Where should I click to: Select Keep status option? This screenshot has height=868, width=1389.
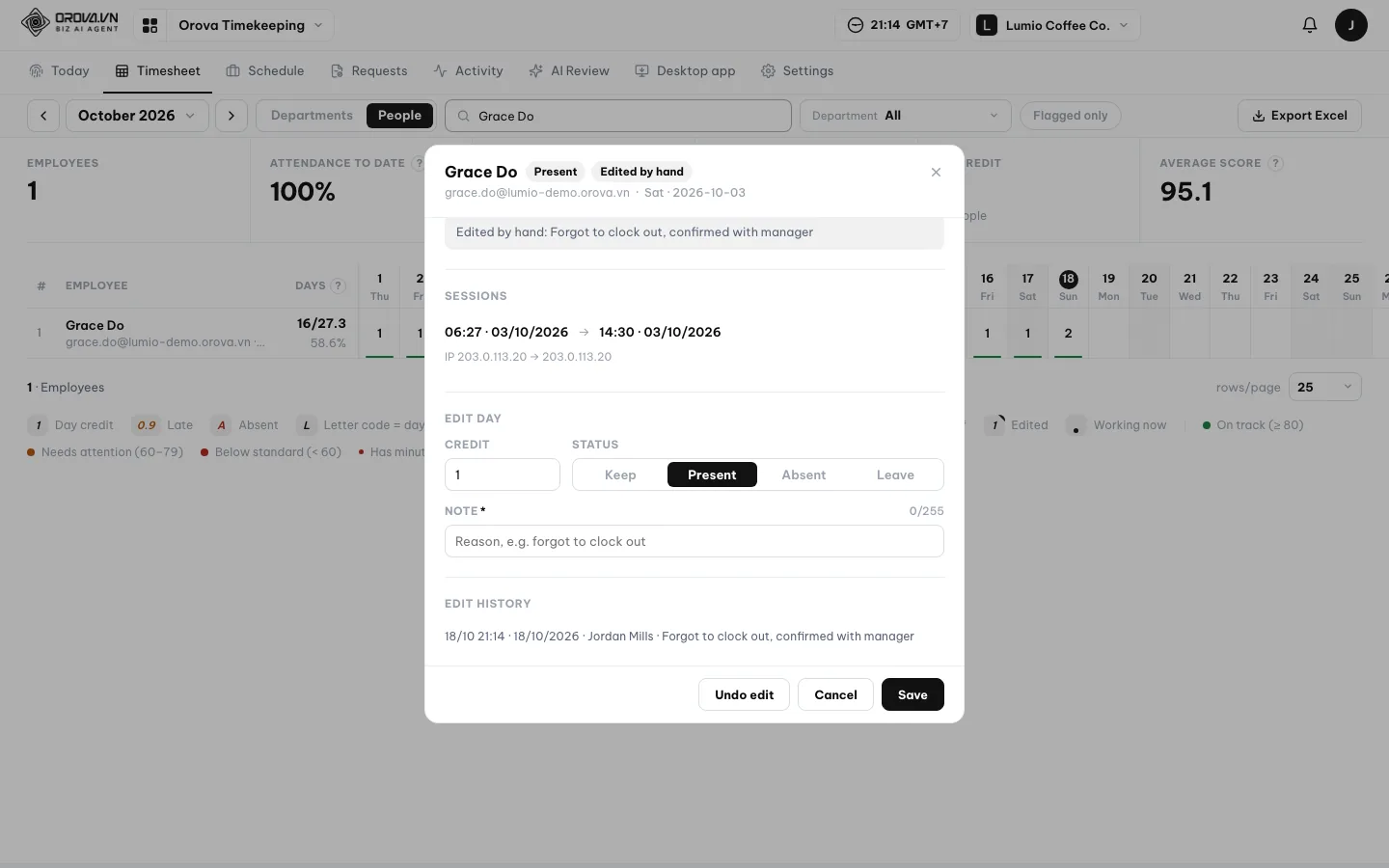[x=620, y=475]
